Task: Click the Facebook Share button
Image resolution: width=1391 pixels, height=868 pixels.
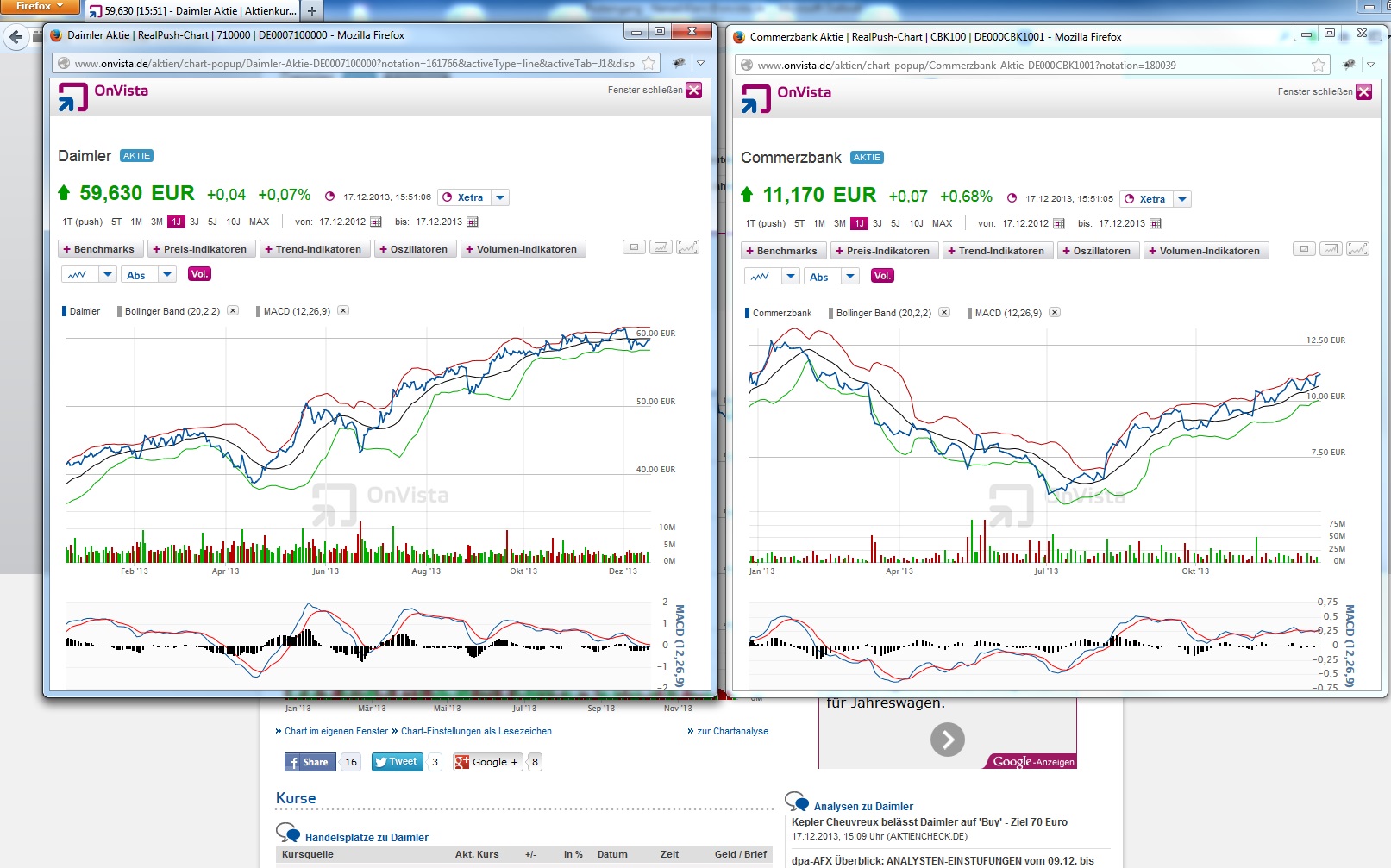Action: [309, 762]
